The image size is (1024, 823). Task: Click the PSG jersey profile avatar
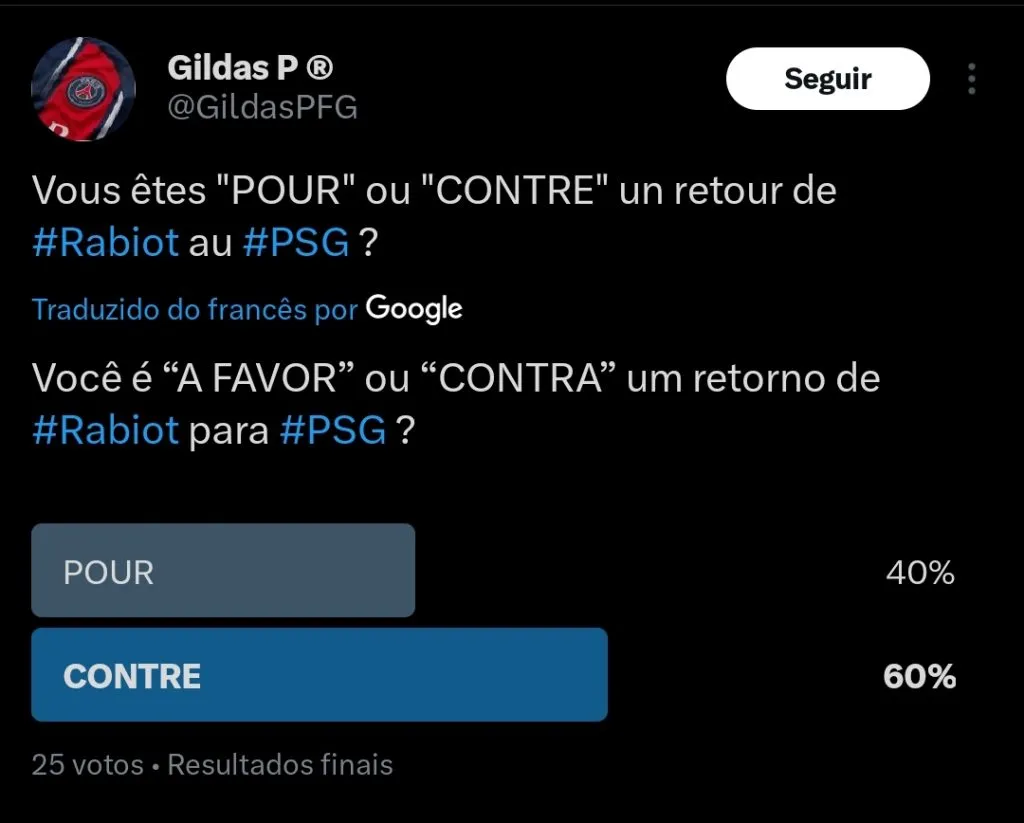pos(85,91)
